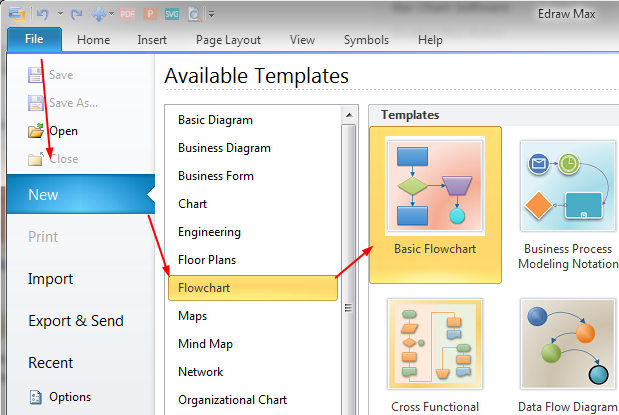Select Flowchart template category
Image resolution: width=619 pixels, height=415 pixels.
253,288
